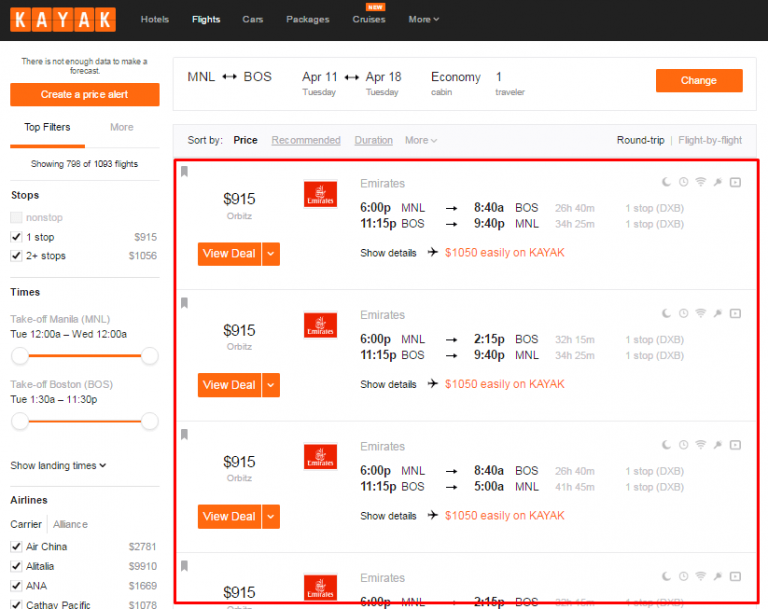The height and width of the screenshot is (609, 768).
Task: Click the KAYAK logo
Action: pyautogui.click(x=63, y=20)
